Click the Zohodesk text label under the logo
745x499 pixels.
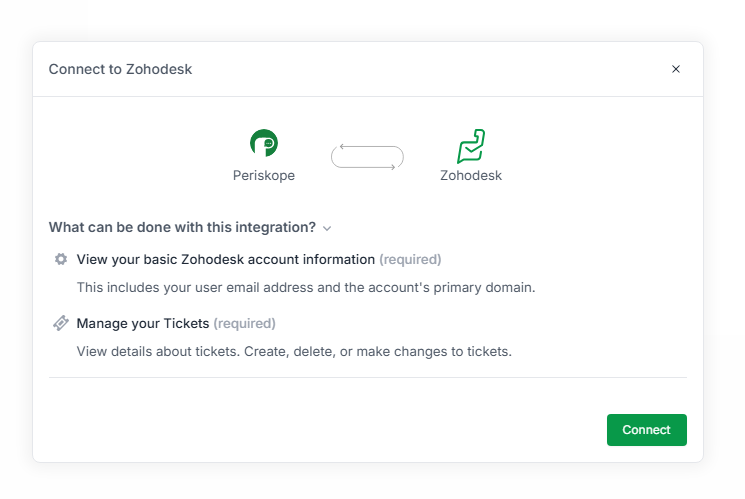tap(471, 175)
